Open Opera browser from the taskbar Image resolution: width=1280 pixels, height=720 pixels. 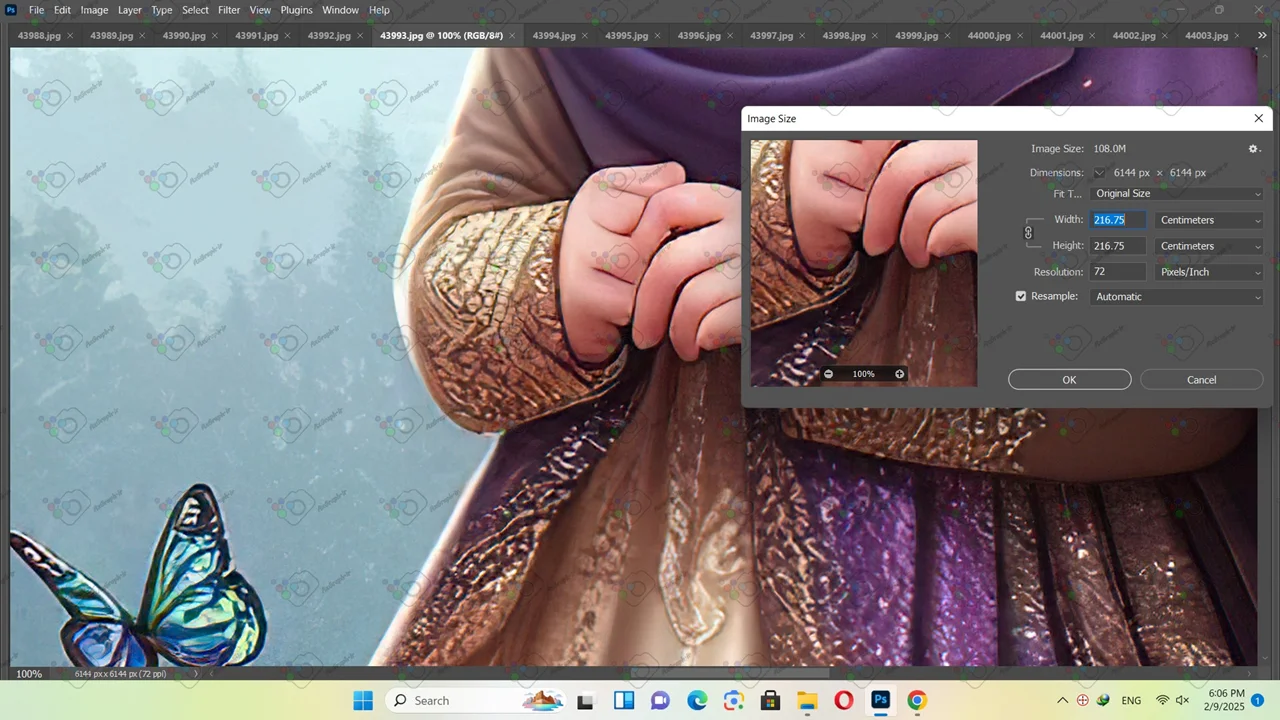tap(843, 700)
